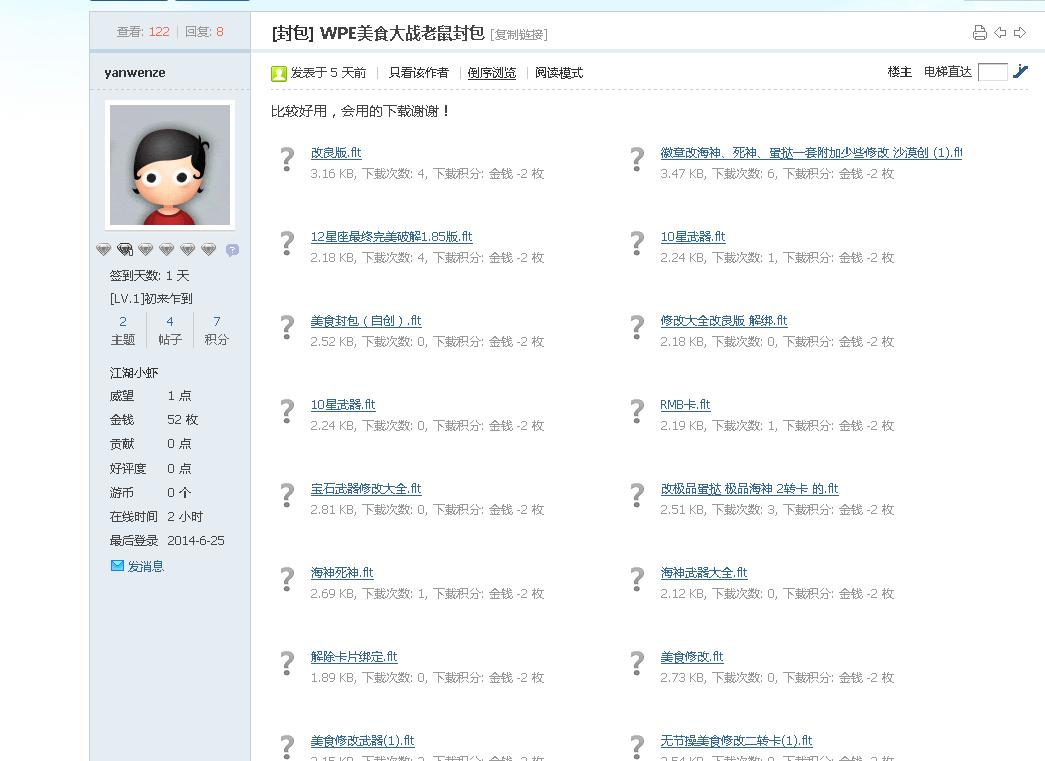Viewport: 1045px width, 761px height.
Task: Click the 帖子 post count 4
Action: (169, 322)
